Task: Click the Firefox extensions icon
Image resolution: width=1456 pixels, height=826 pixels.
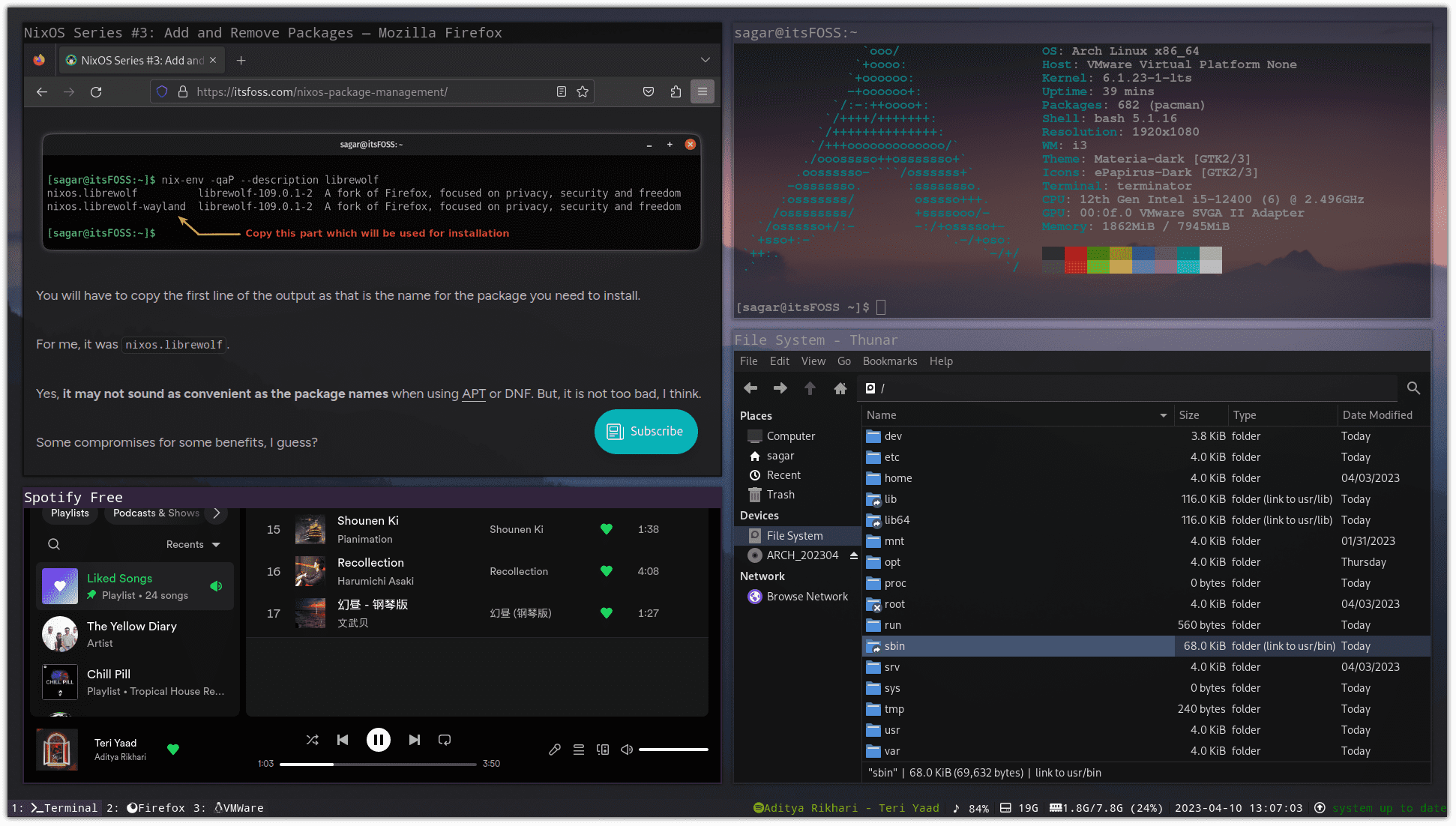Action: point(676,92)
